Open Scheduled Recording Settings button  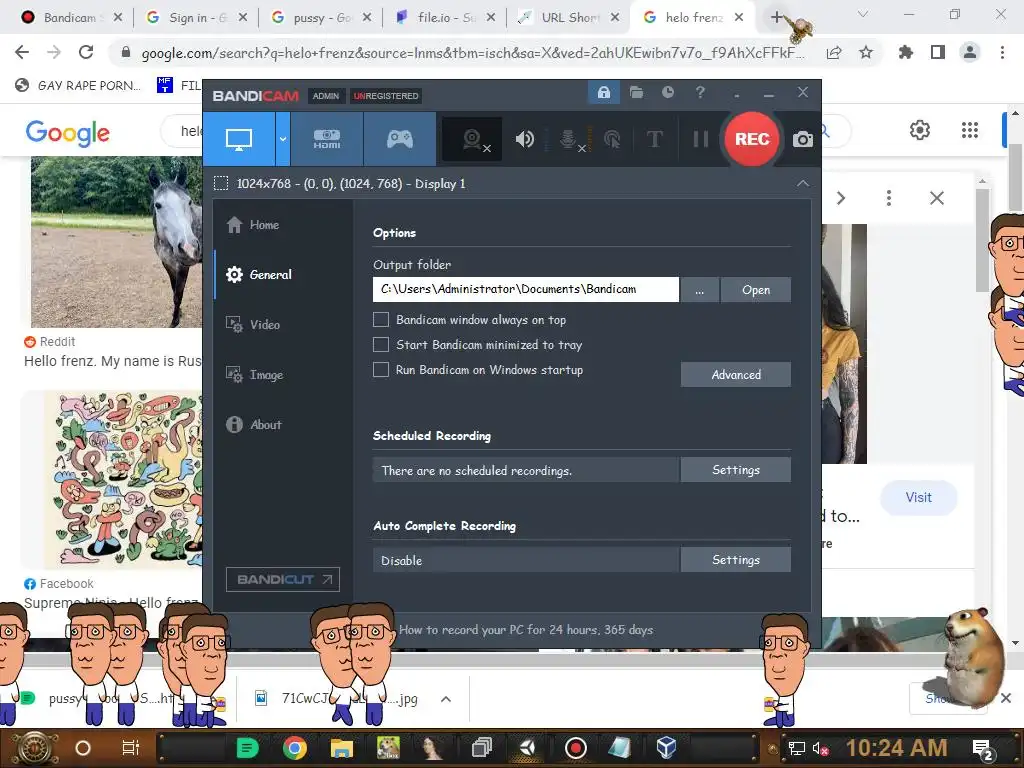pos(736,470)
